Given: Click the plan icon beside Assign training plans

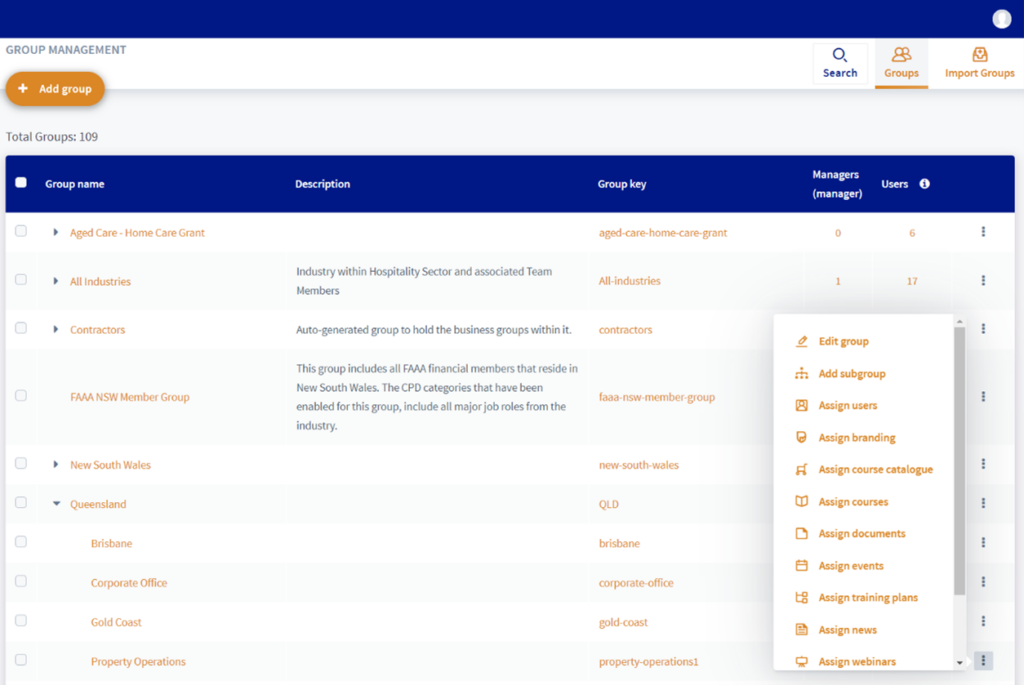Looking at the screenshot, I should point(801,597).
